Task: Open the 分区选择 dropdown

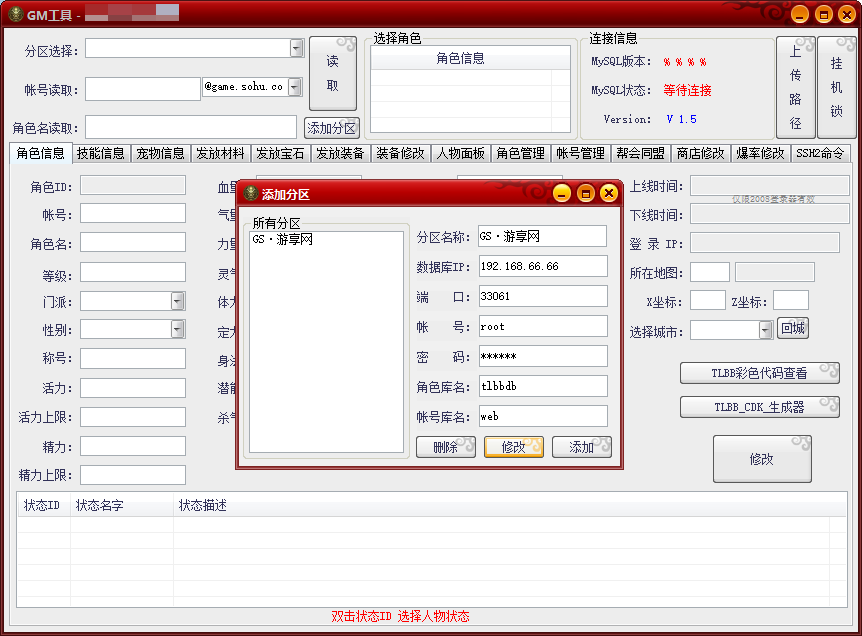Action: [296, 48]
